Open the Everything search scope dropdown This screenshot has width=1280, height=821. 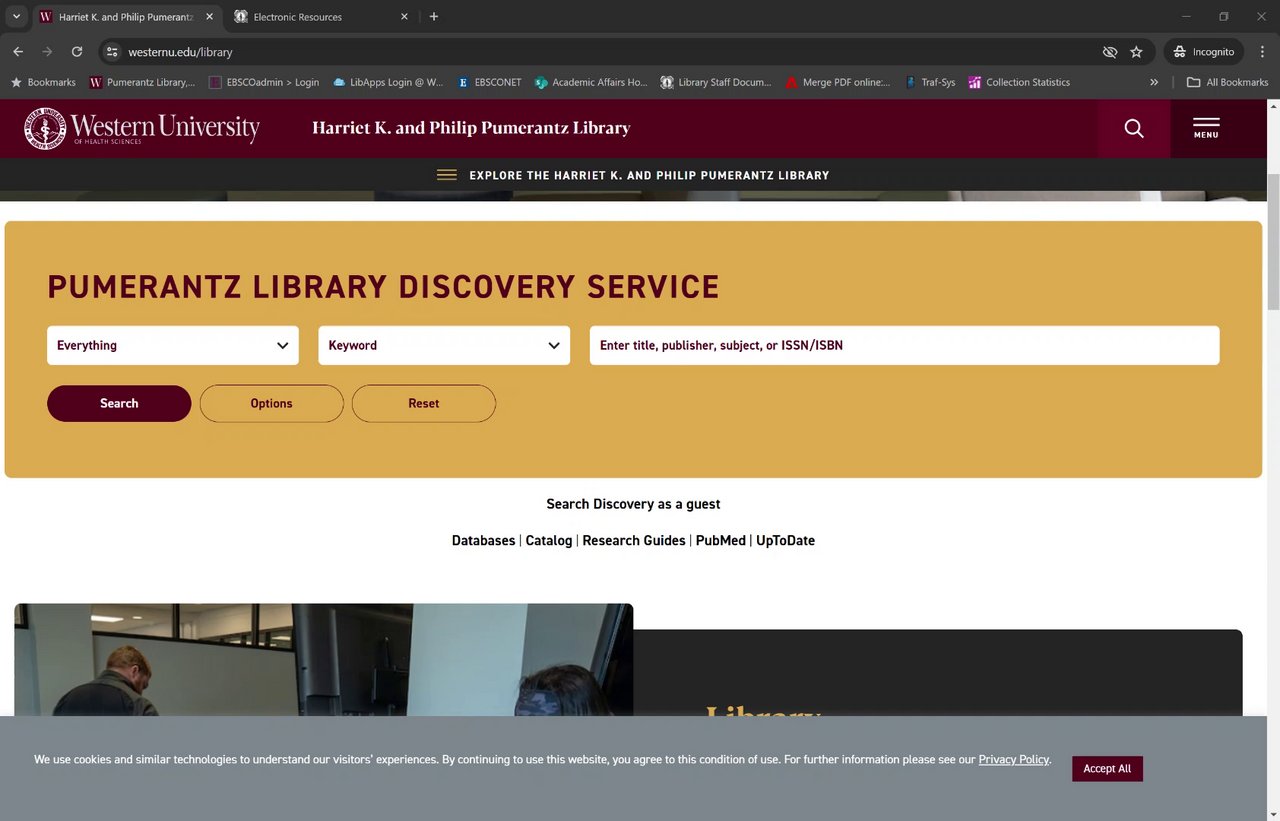172,345
